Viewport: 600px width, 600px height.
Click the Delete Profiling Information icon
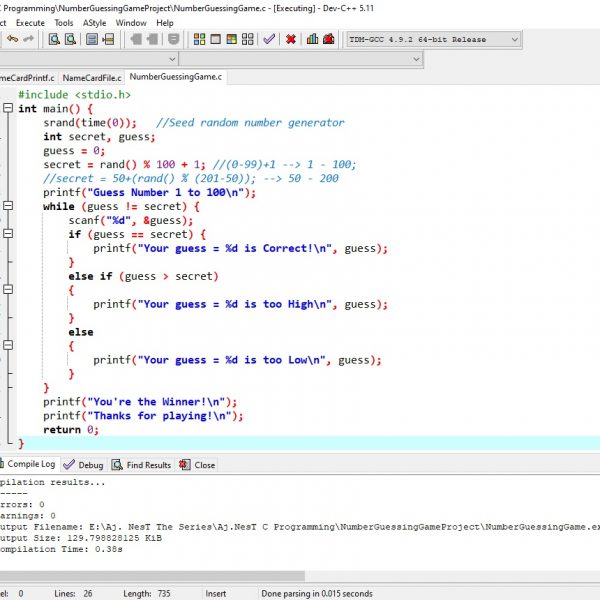pyautogui.click(x=329, y=39)
